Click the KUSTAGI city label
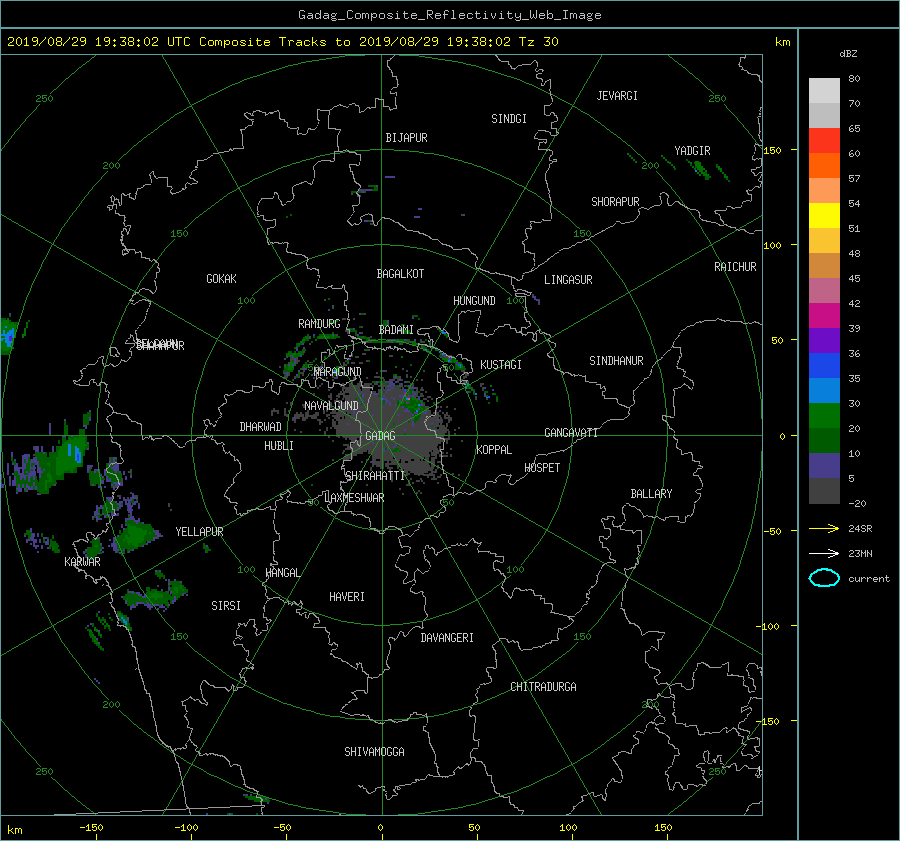Screen dimensions: 900x841 (501, 365)
